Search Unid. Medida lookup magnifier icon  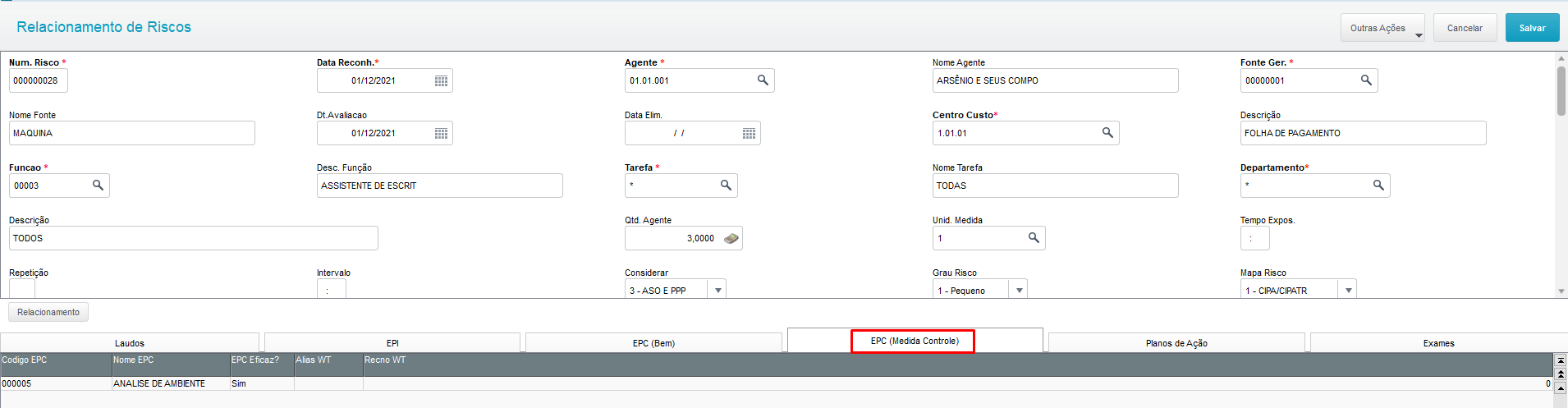coord(1034,237)
